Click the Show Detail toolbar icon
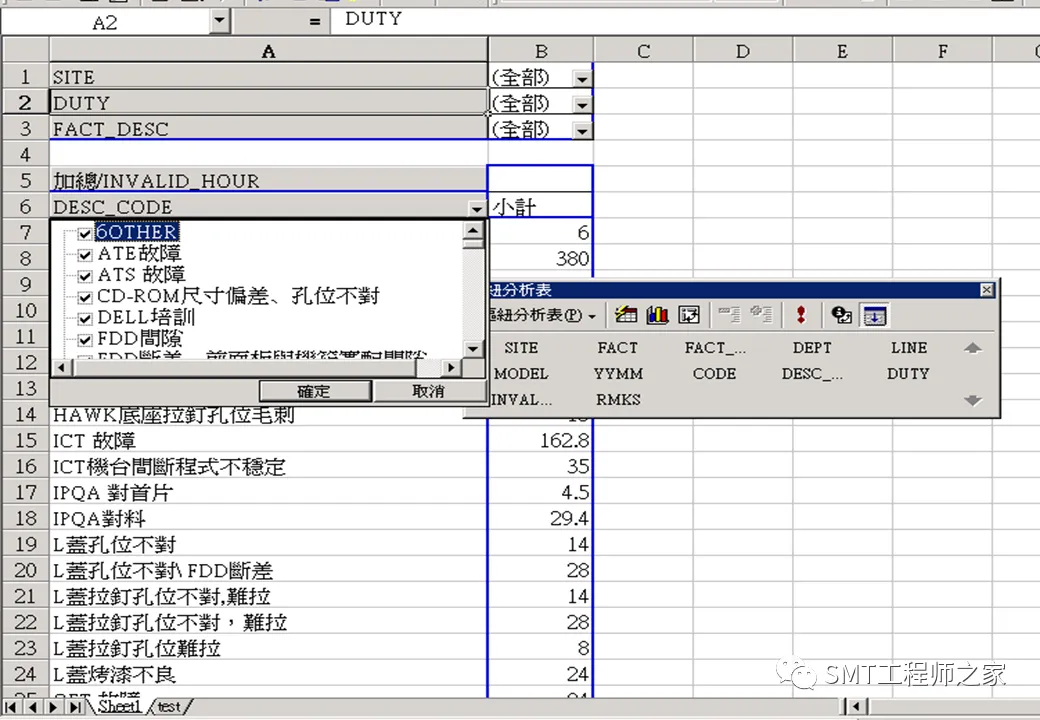The image size is (1040, 720). coord(761,315)
